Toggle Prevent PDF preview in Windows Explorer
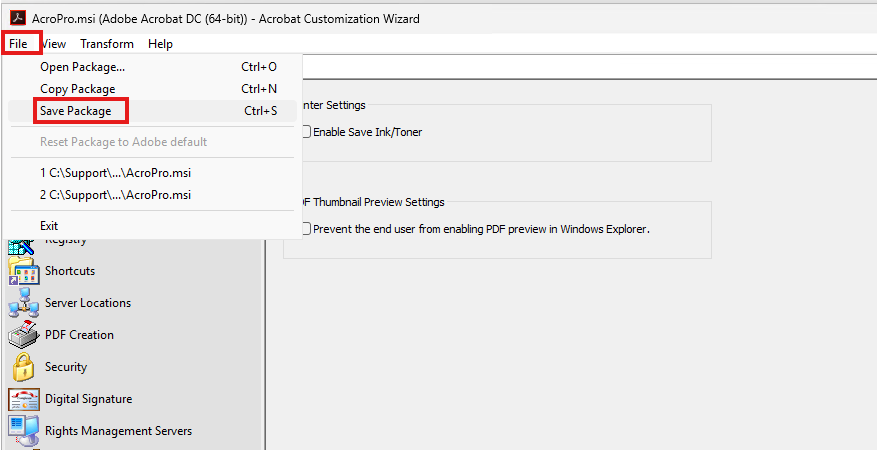Viewport: 877px width, 450px height. click(307, 229)
